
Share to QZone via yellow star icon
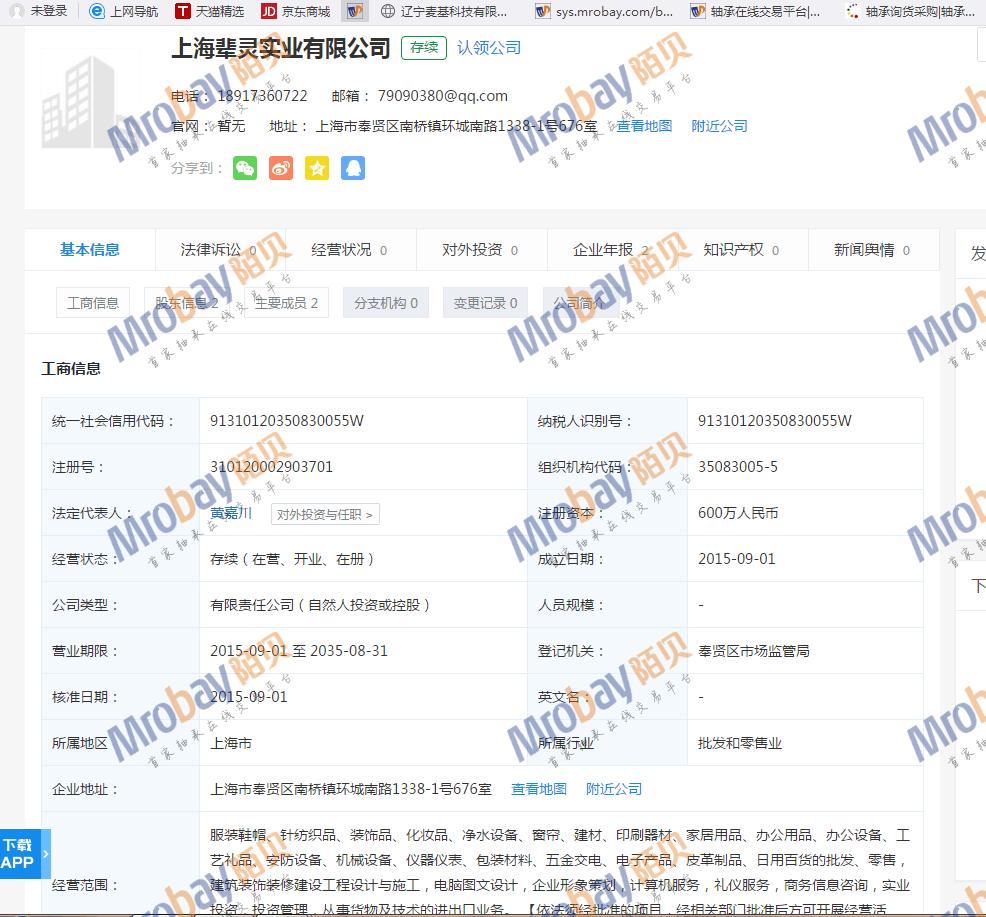317,168
